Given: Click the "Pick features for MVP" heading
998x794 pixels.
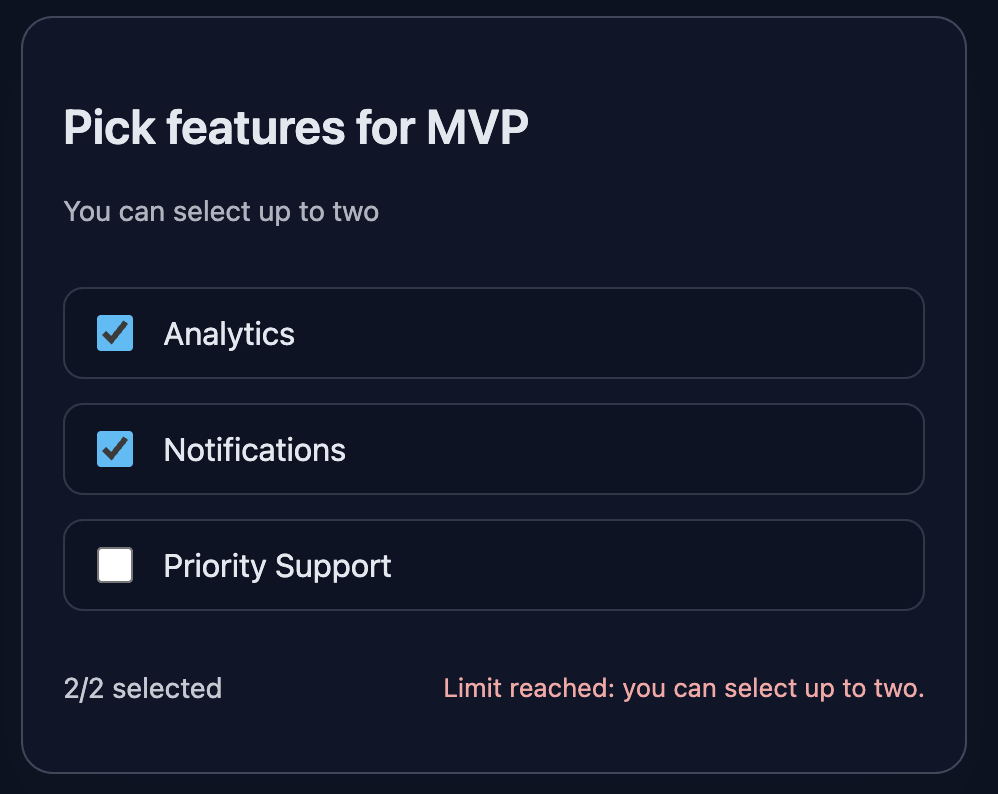Looking at the screenshot, I should tap(296, 128).
